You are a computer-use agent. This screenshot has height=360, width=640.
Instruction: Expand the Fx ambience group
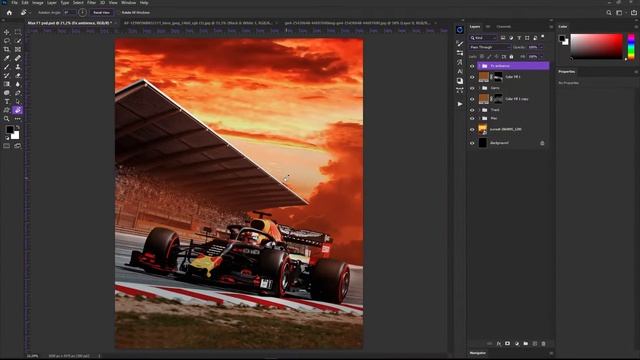(x=479, y=66)
